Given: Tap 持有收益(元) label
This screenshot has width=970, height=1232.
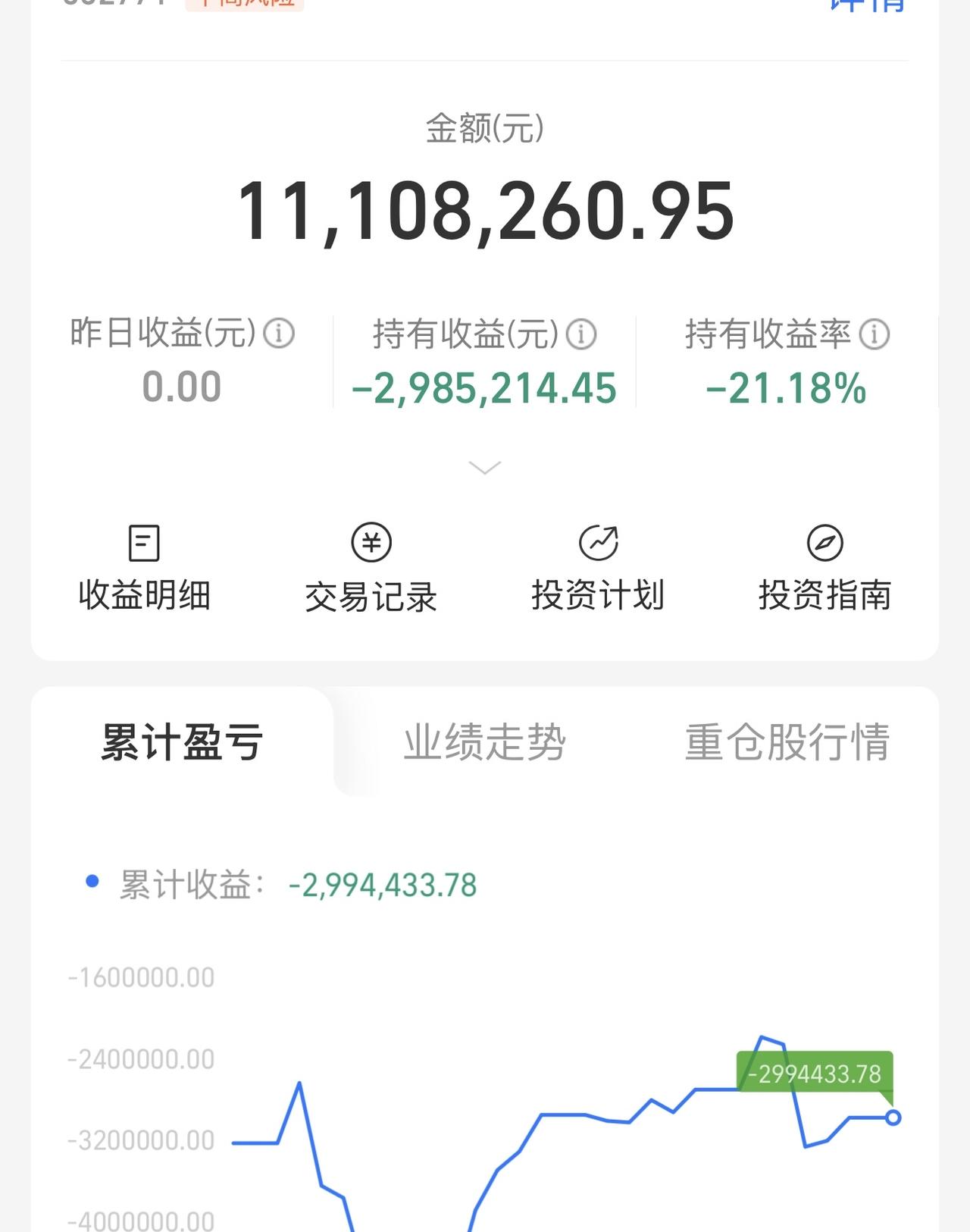Looking at the screenshot, I should click(466, 334).
